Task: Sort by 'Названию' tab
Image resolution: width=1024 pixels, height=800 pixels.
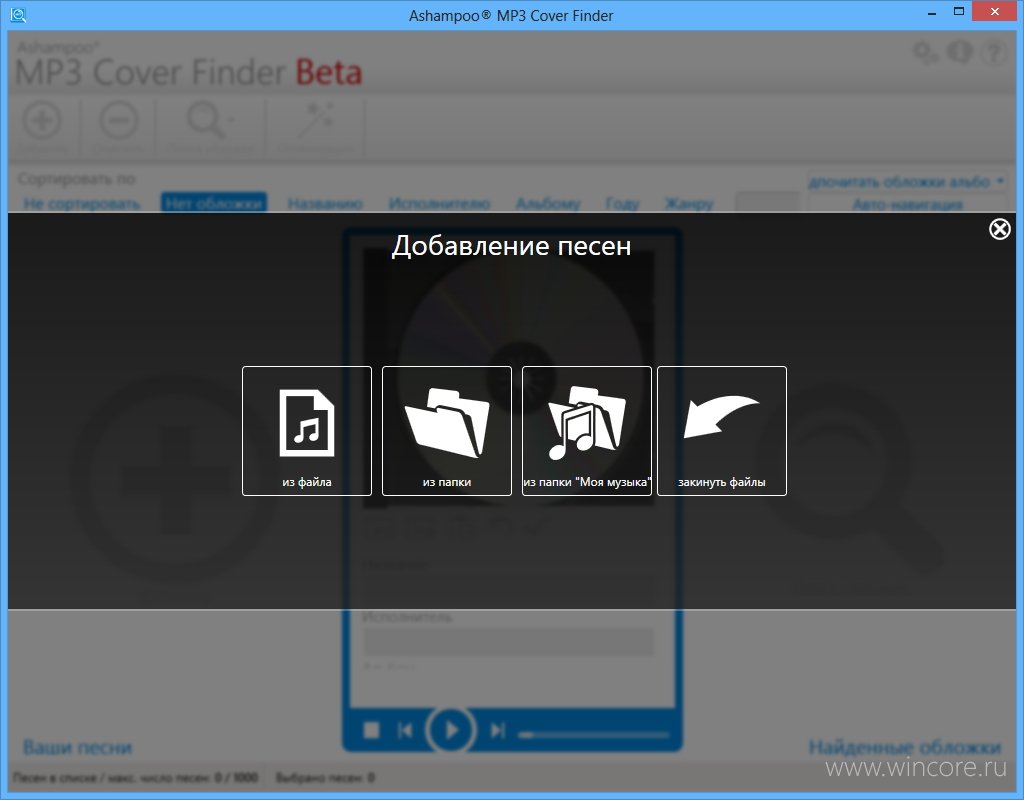Action: (325, 203)
